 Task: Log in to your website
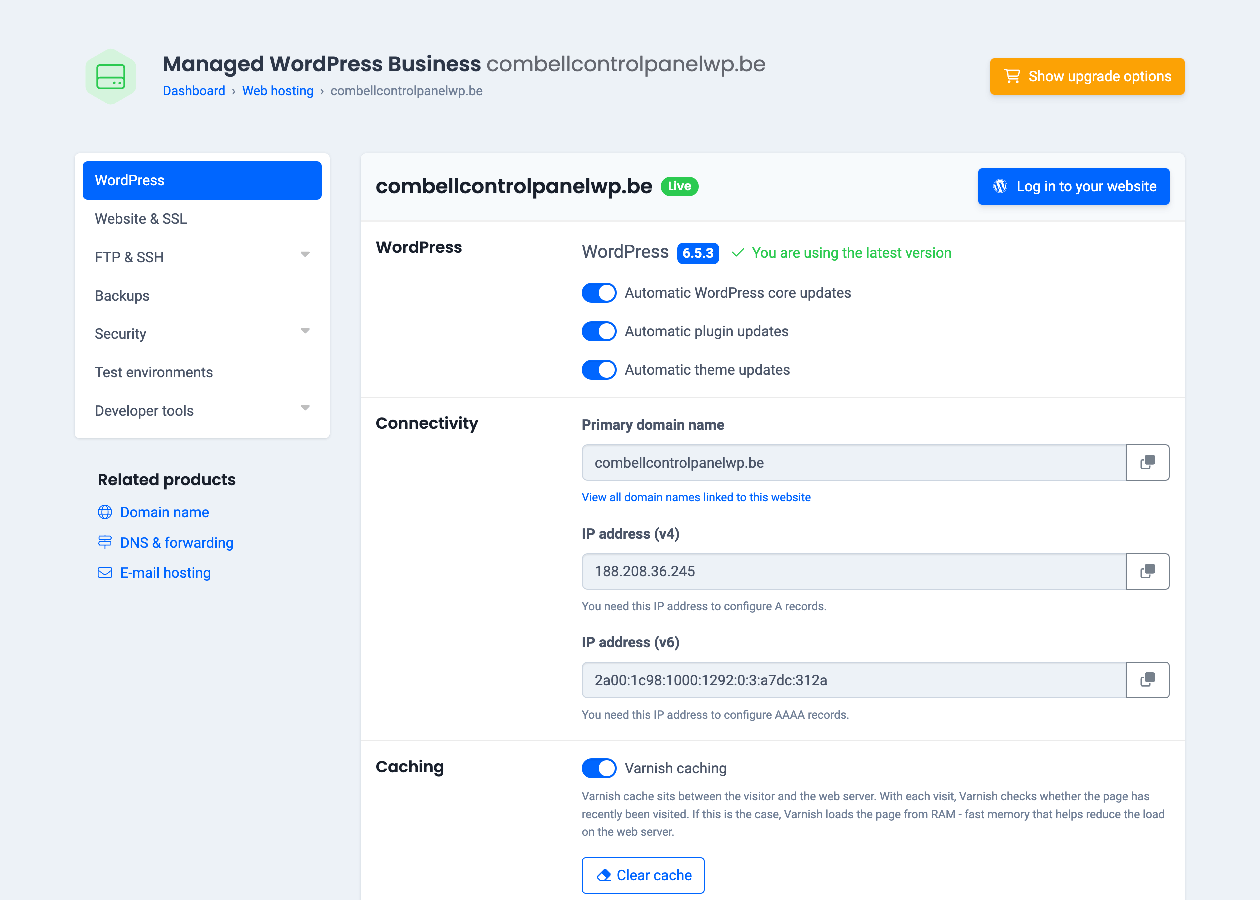pos(1074,186)
